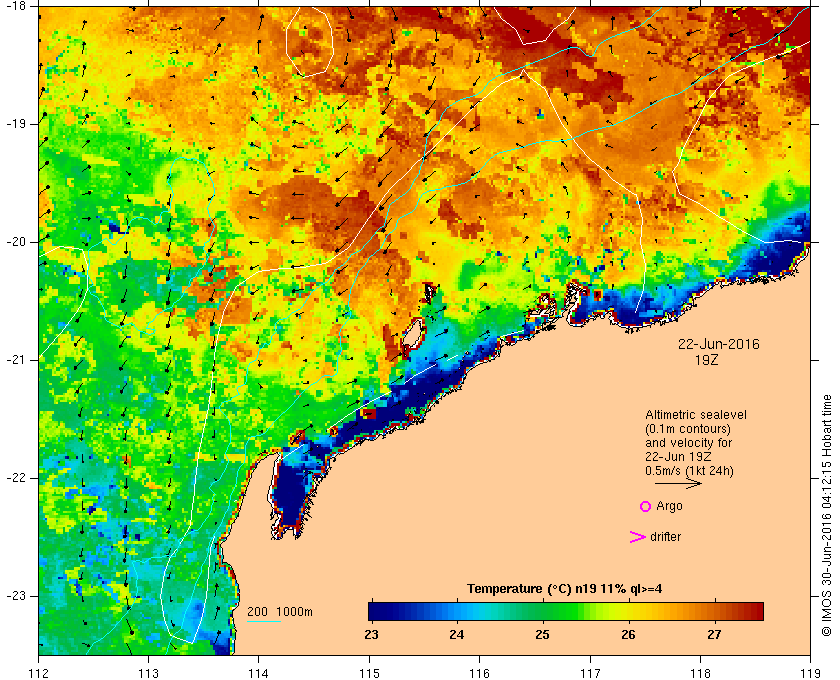
Task: Click the temperature color scale bar
Action: pyautogui.click(x=566, y=611)
